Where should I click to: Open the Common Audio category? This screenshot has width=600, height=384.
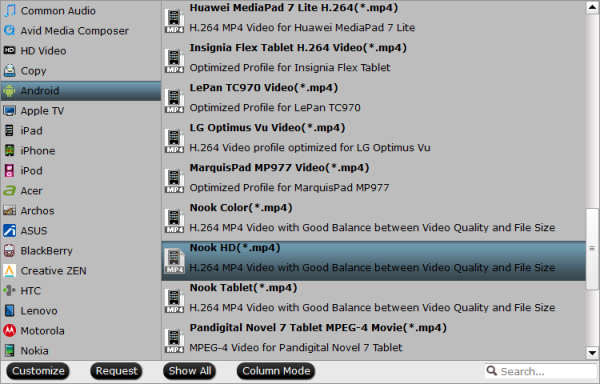pos(81,11)
